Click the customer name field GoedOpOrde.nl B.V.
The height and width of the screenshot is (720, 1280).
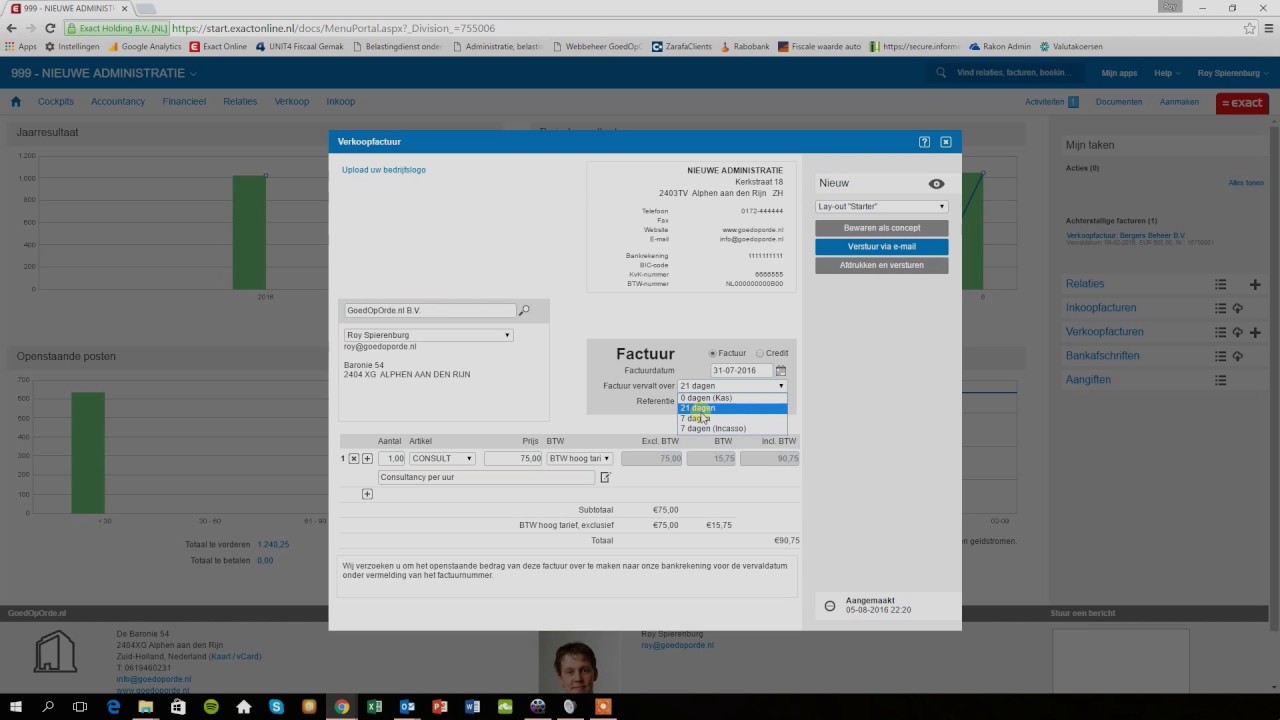click(430, 311)
